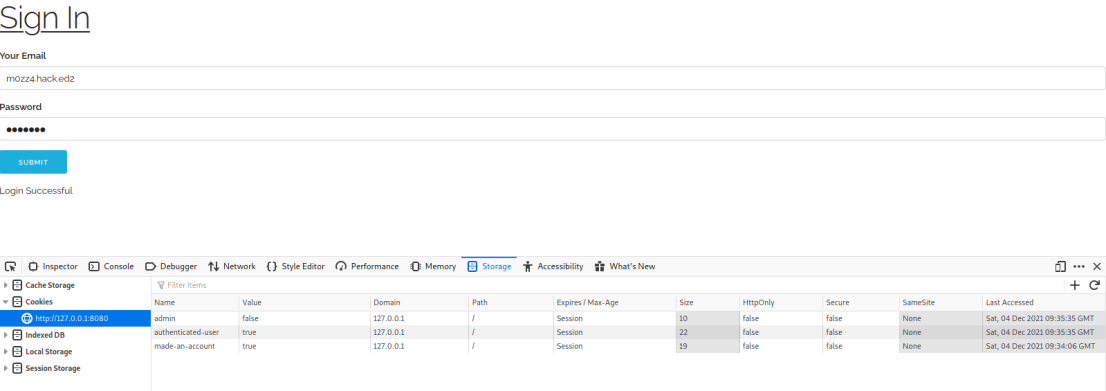The width and height of the screenshot is (1106, 391).
Task: Expand the Indexed DB tree node
Action: 6,335
